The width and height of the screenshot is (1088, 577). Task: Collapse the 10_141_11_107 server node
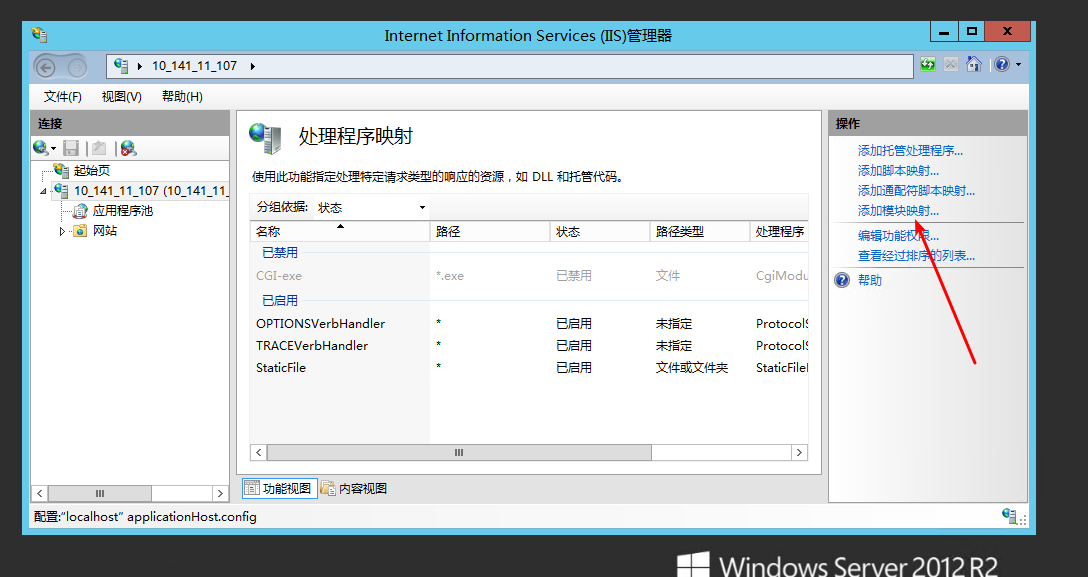pyautogui.click(x=43, y=191)
